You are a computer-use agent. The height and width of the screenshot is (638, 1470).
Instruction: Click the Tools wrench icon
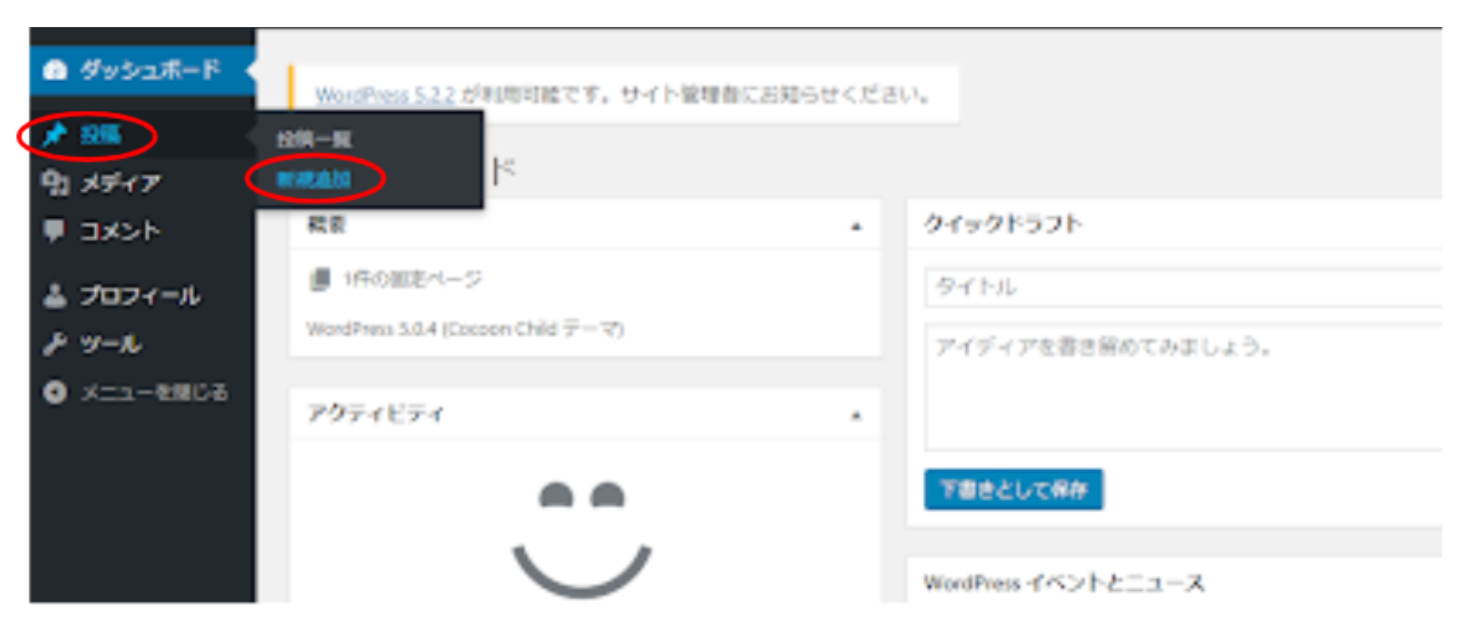click(54, 344)
